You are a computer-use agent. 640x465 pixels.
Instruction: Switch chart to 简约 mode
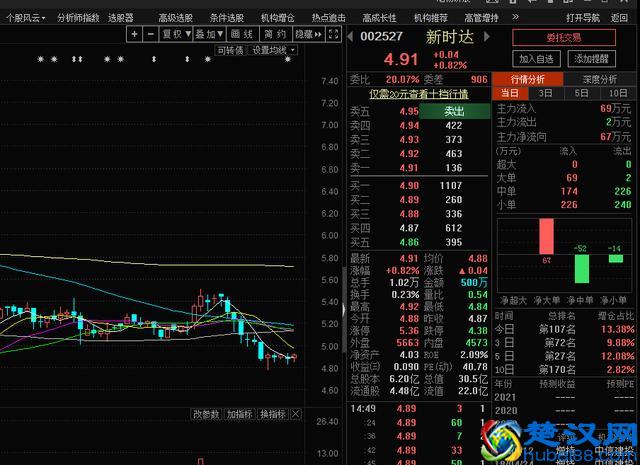(x=275, y=34)
